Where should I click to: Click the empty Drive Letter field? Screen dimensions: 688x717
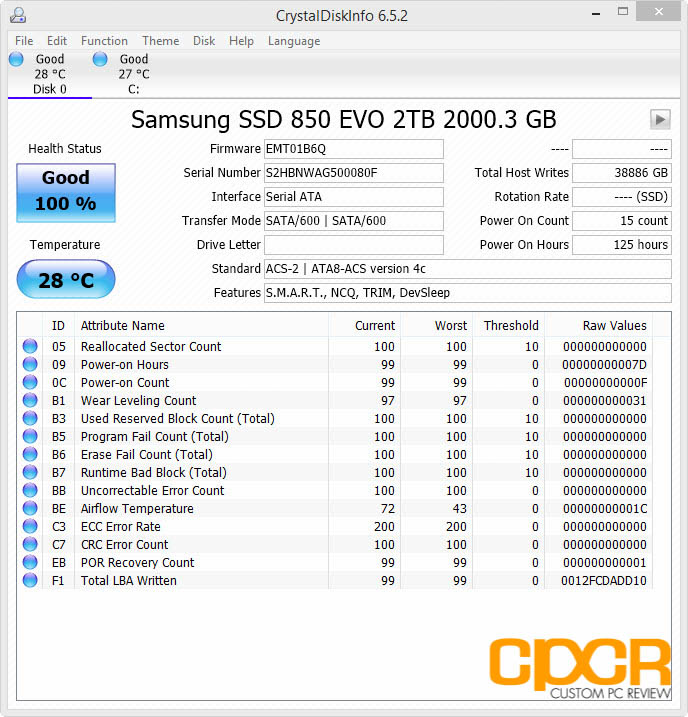pyautogui.click(x=353, y=245)
